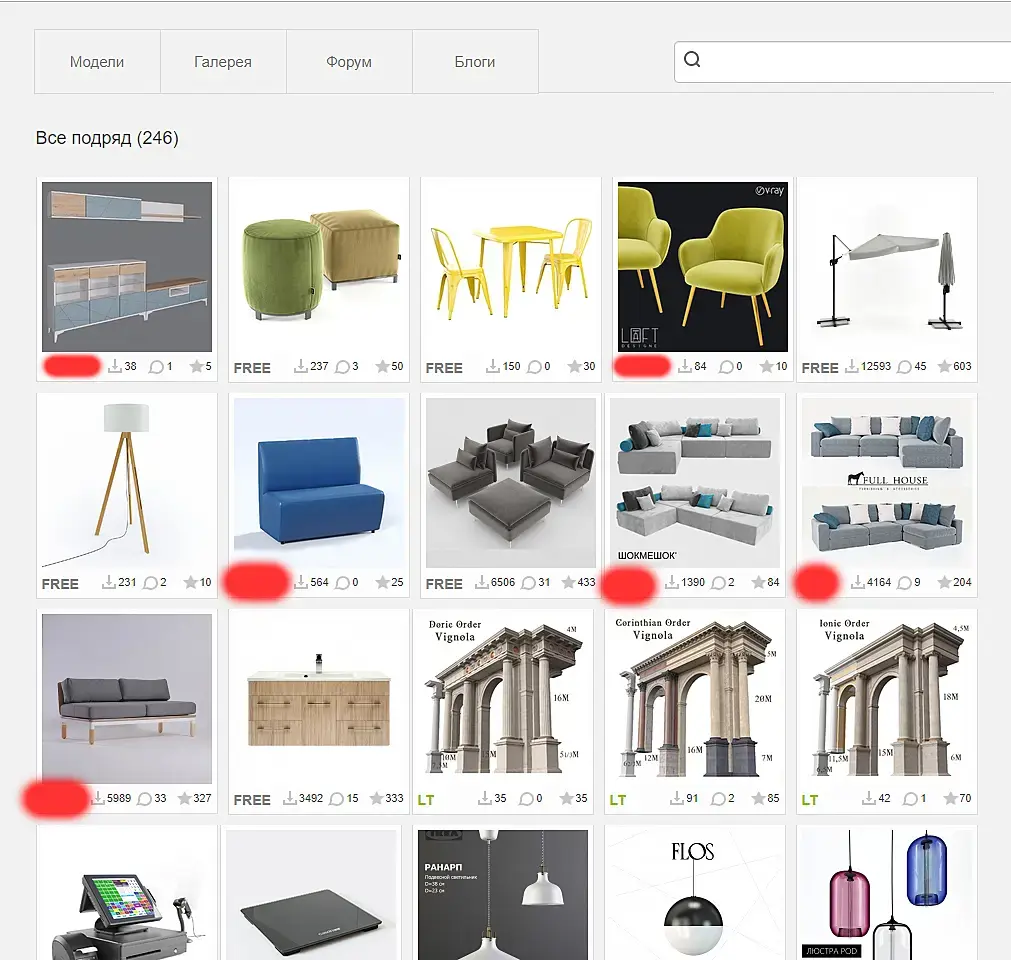
Task: Open the blue TV cabinet wall unit model
Action: pyautogui.click(x=127, y=266)
